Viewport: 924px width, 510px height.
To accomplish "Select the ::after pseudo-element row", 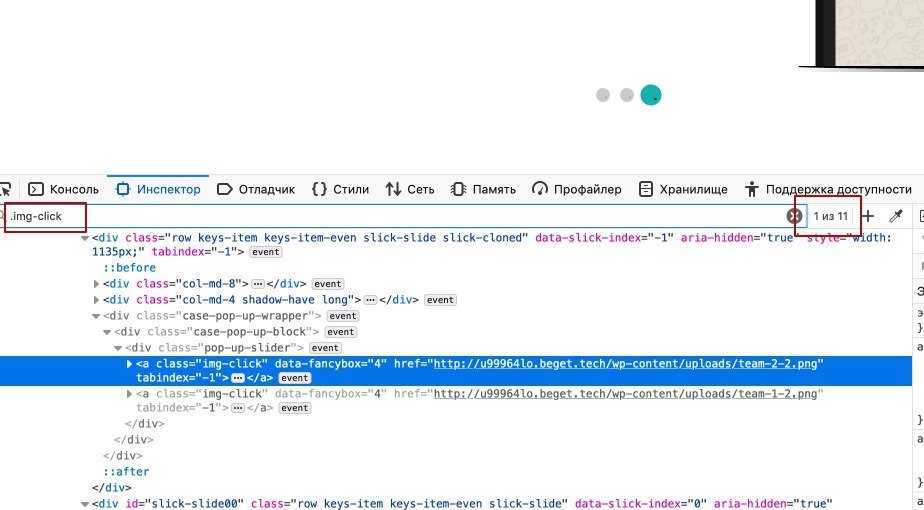I will pos(126,472).
